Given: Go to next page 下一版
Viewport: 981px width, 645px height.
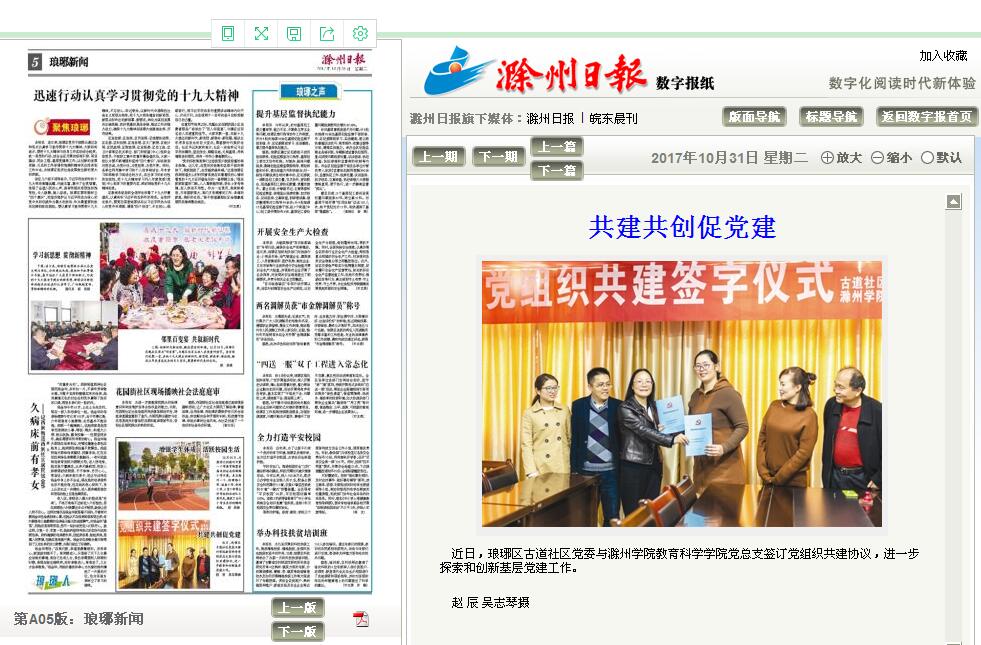Looking at the screenshot, I should (x=298, y=631).
